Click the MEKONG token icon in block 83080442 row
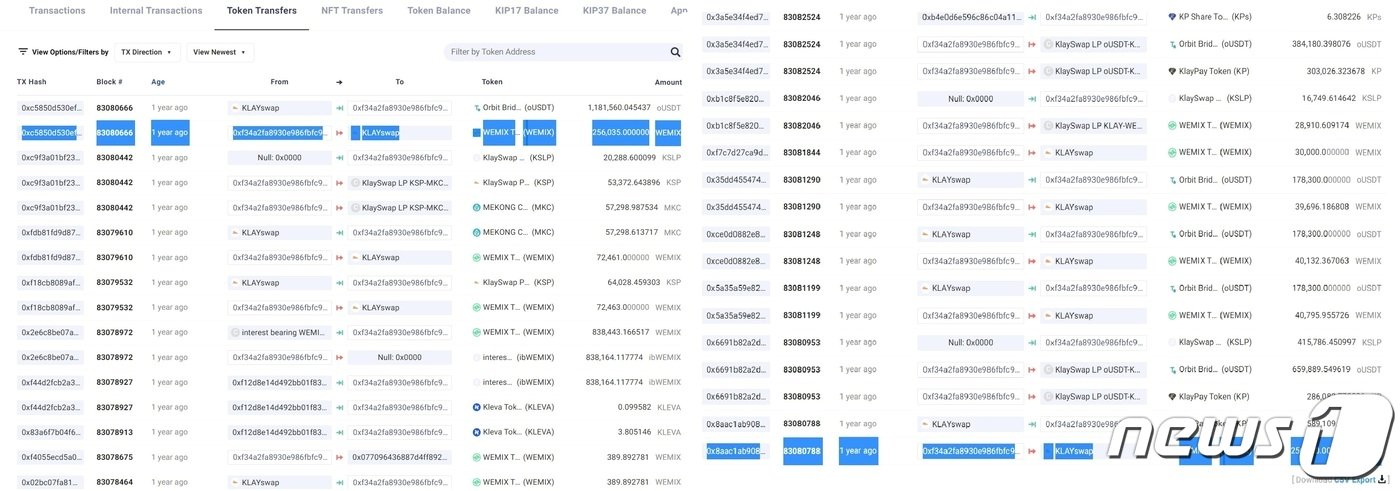 pyautogui.click(x=477, y=207)
